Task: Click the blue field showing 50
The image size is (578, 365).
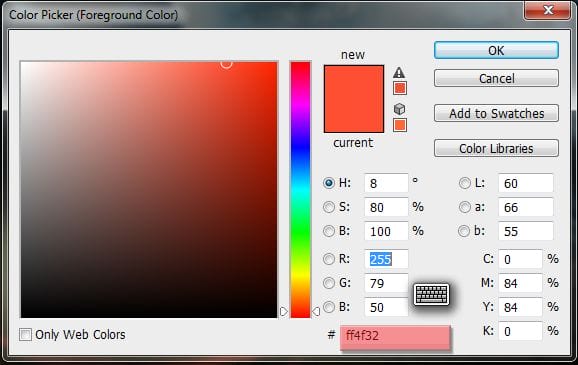Action: pyautogui.click(x=386, y=307)
